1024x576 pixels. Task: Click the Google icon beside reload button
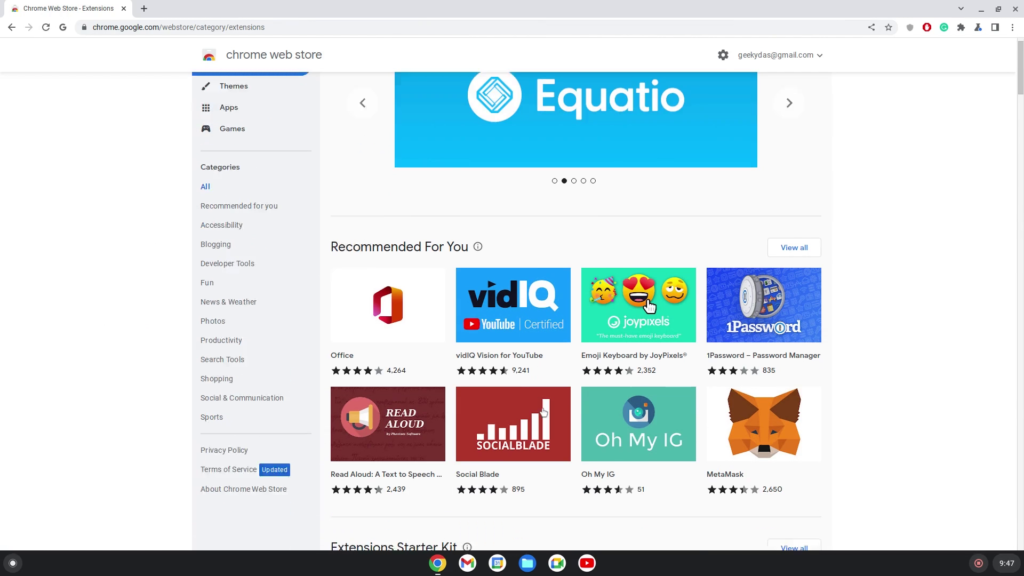tap(63, 27)
